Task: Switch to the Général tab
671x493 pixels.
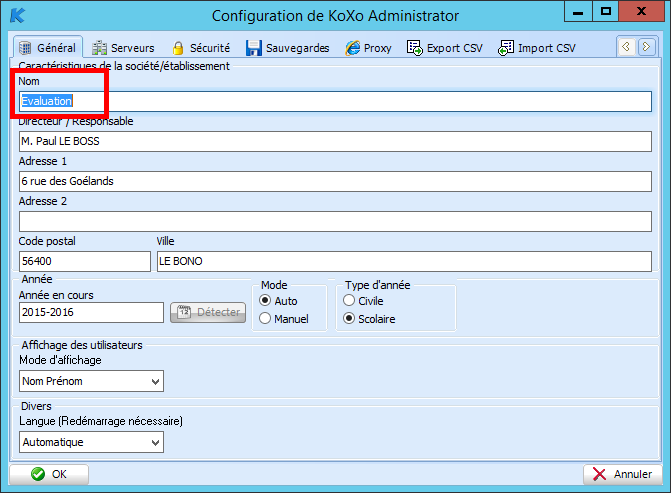Action: click(x=48, y=47)
